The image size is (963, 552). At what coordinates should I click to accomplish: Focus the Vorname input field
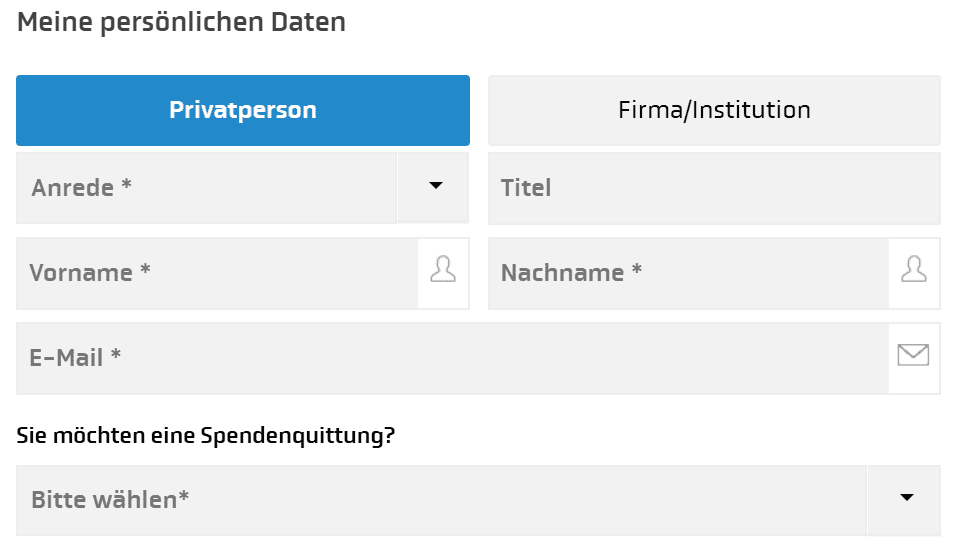click(x=218, y=273)
